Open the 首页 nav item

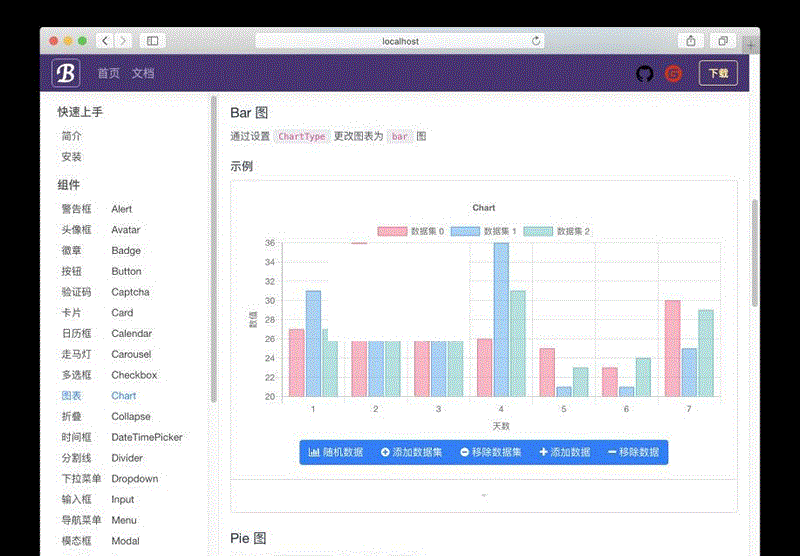[x=108, y=73]
